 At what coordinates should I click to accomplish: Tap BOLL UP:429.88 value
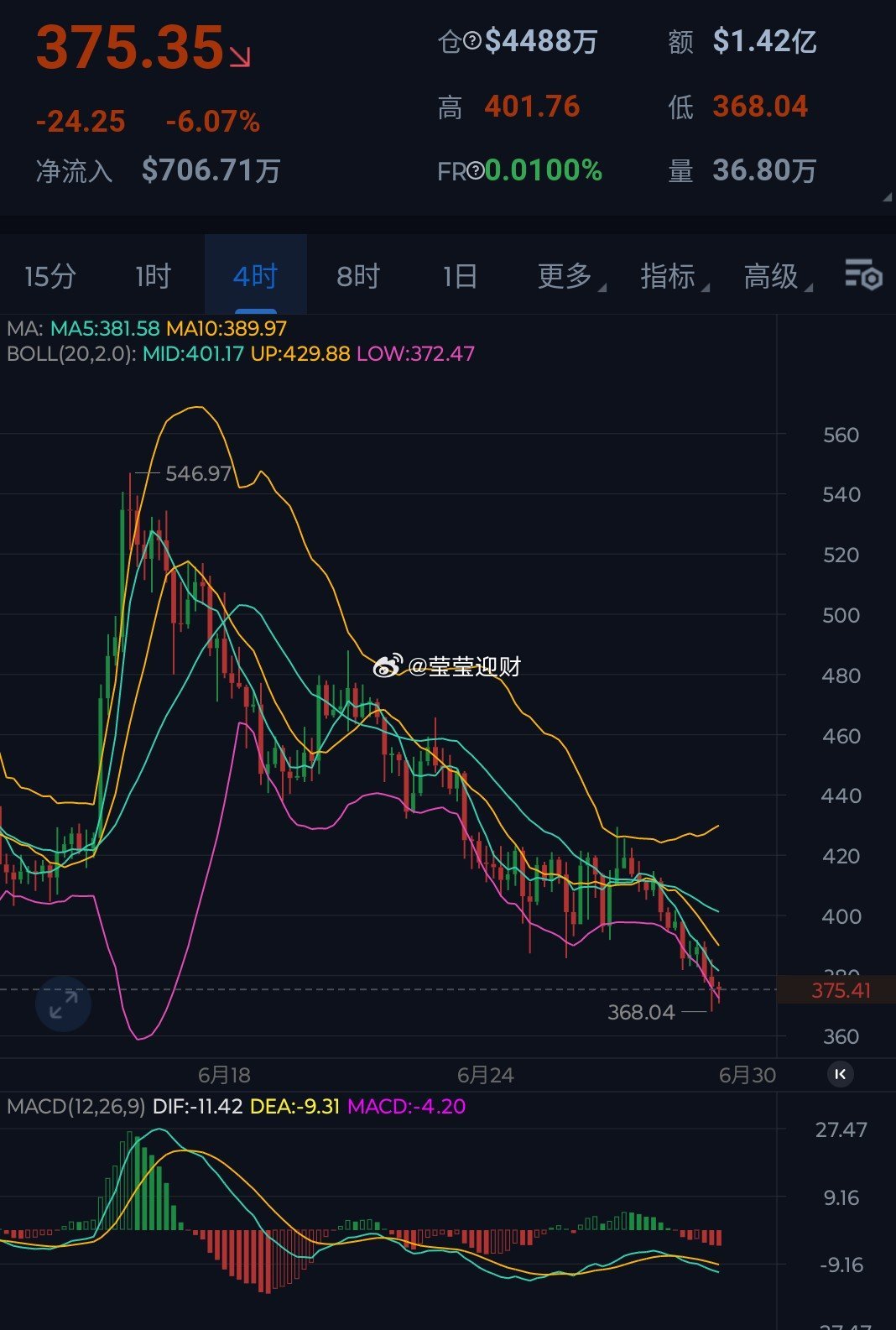[300, 353]
